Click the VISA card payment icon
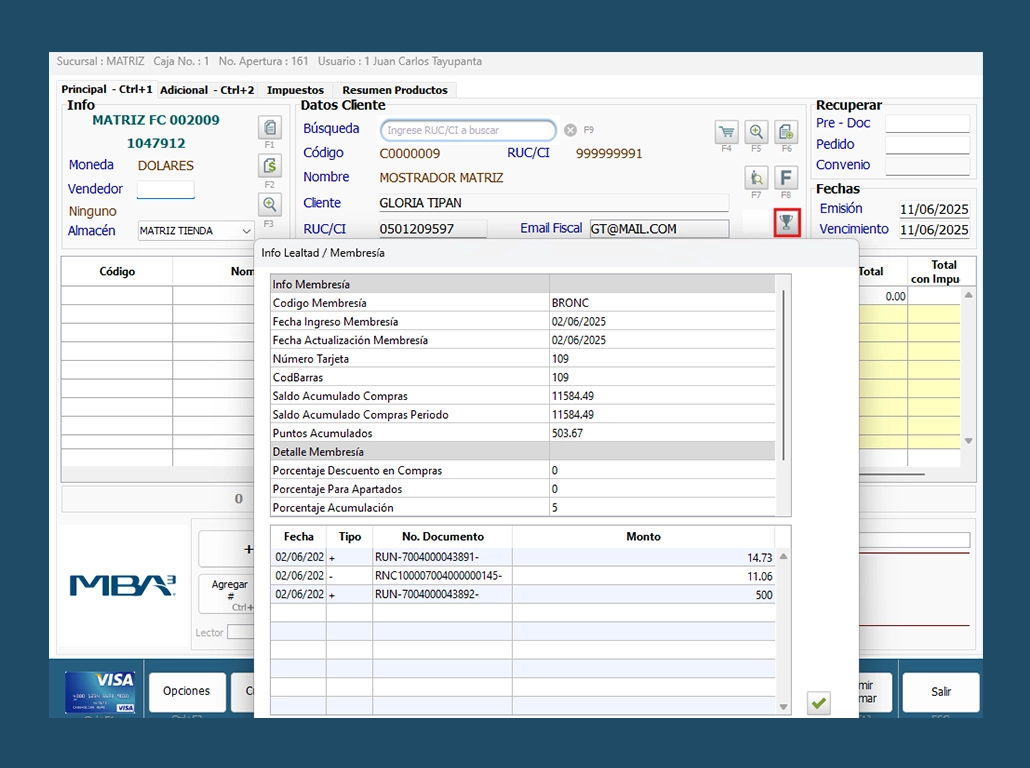 tap(100, 692)
